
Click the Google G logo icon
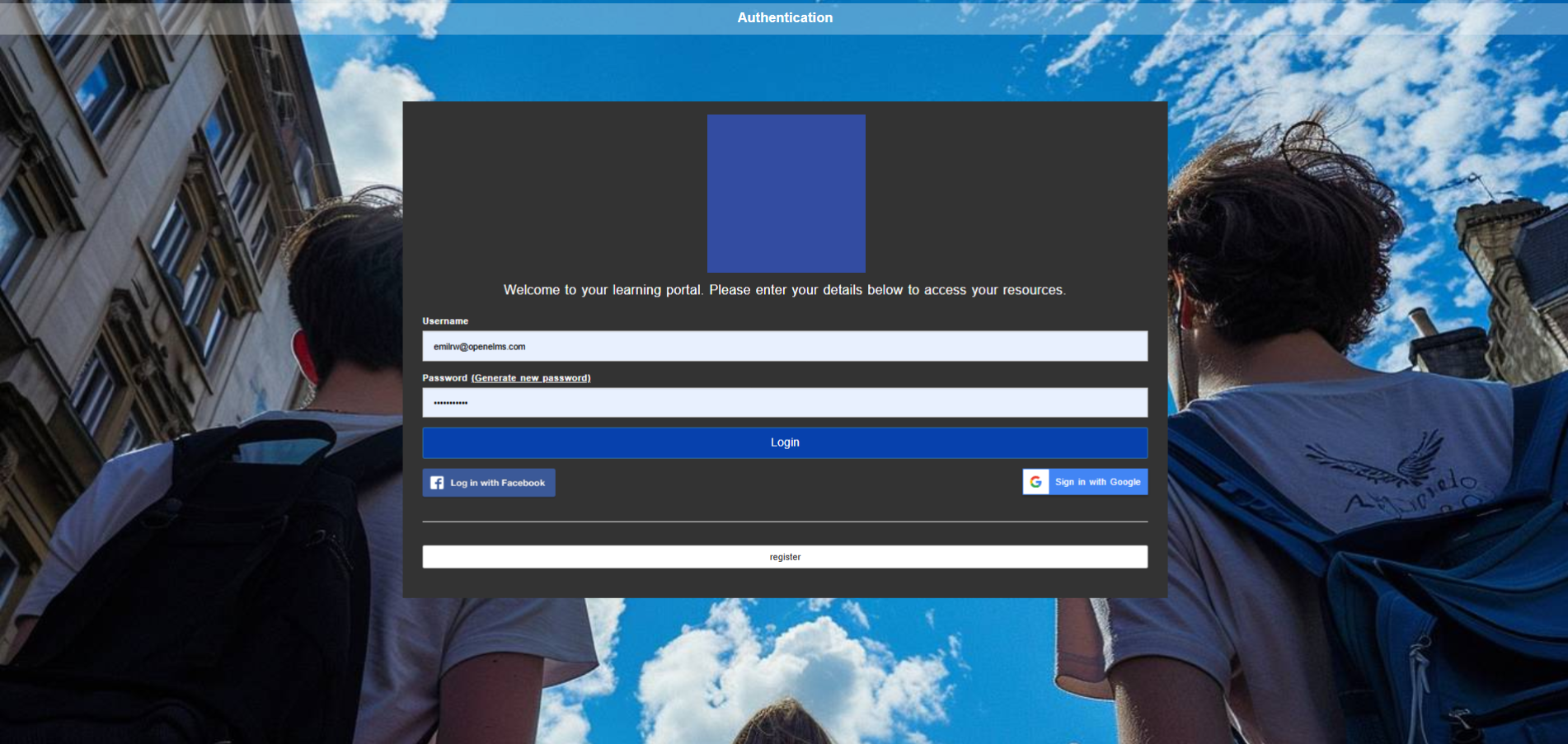tap(1035, 482)
